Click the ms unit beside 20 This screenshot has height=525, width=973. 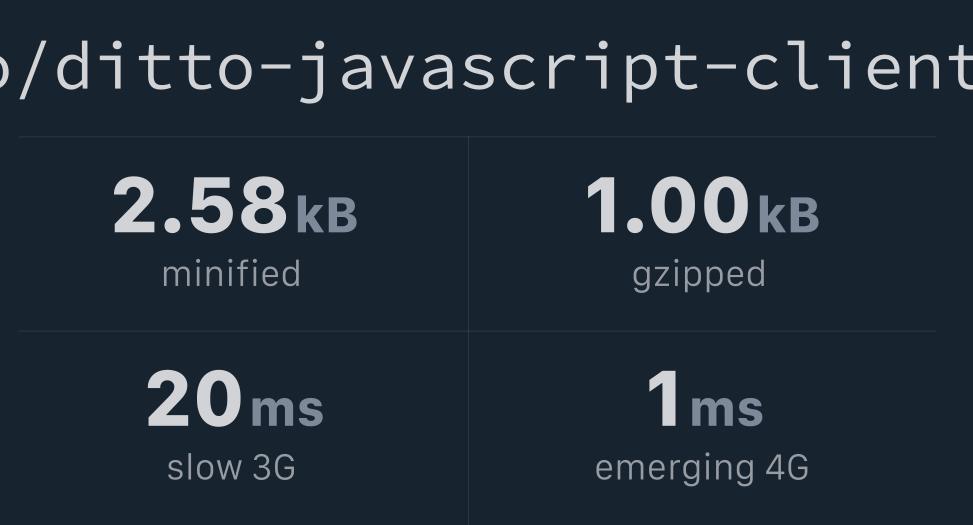[x=287, y=410]
